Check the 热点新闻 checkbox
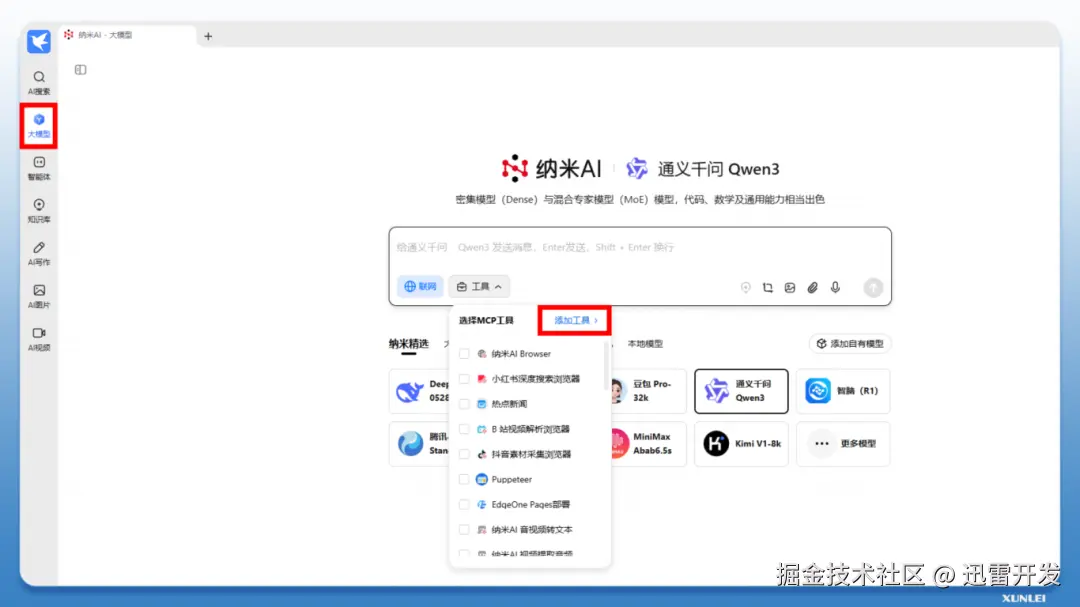 tap(464, 404)
